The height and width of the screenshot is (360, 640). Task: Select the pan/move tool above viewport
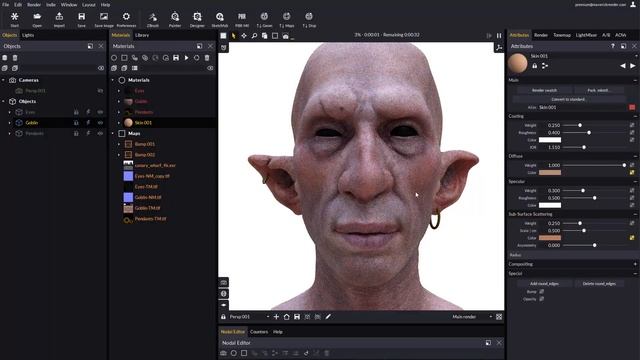point(244,36)
